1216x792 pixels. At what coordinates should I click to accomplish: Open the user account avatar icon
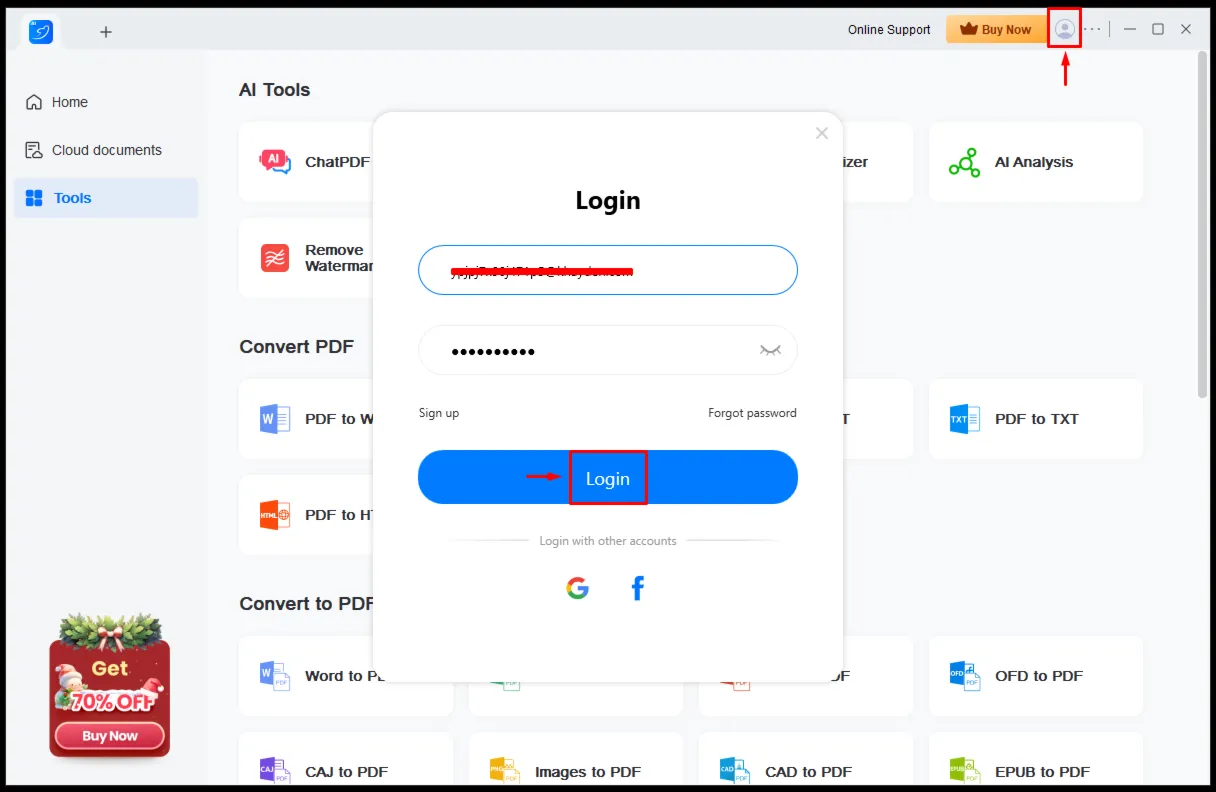pos(1065,29)
